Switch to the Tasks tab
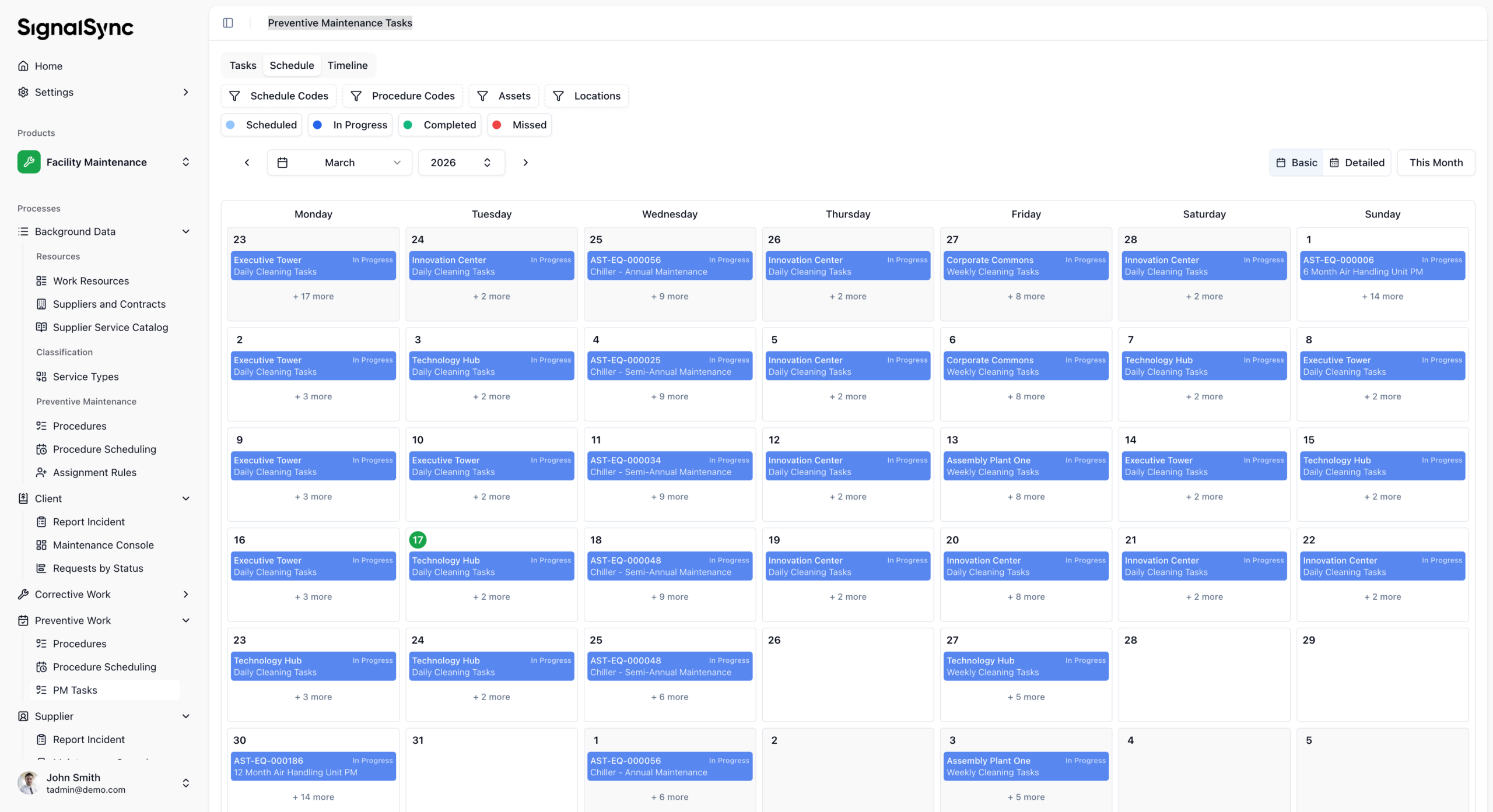1493x812 pixels. [243, 65]
